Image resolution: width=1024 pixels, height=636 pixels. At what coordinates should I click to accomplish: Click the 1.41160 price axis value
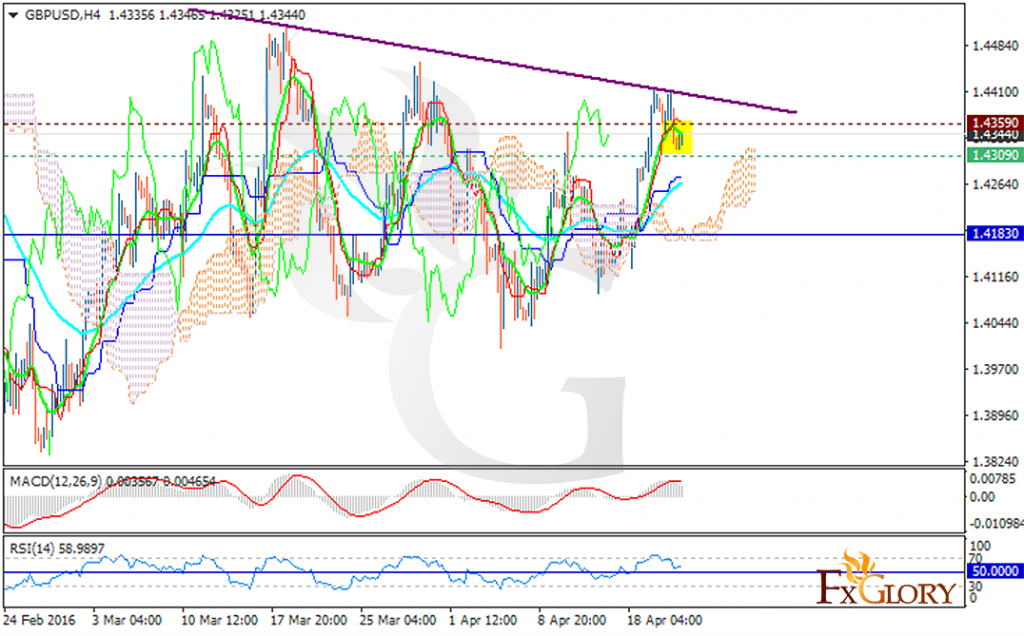tap(995, 277)
